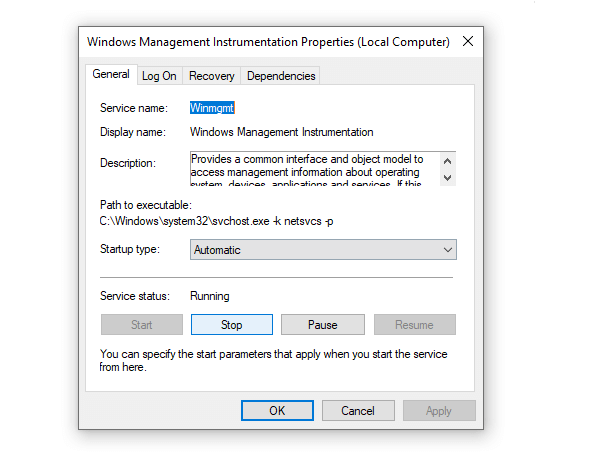
Task: Click the Path to executable label
Action: pyautogui.click(x=146, y=205)
